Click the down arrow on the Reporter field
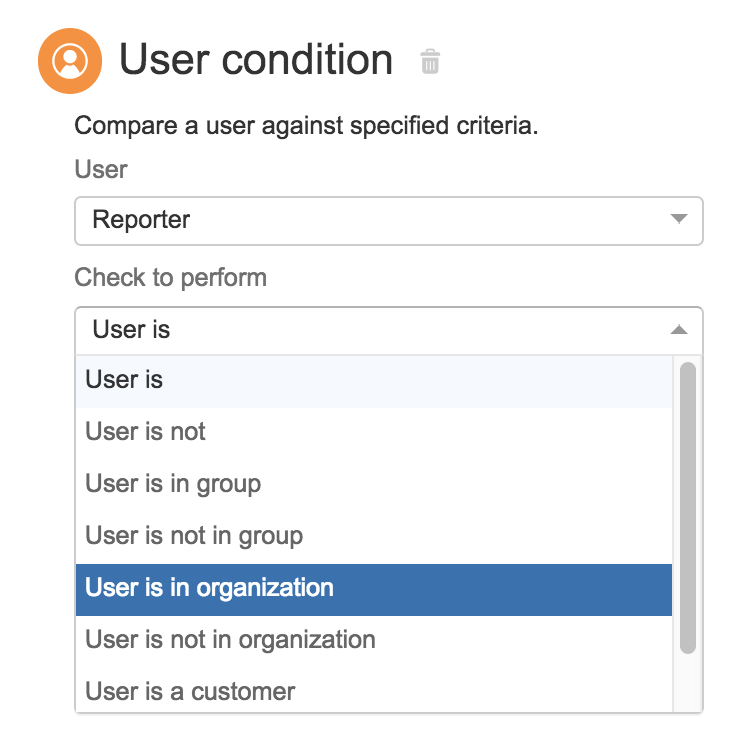This screenshot has width=738, height=738. [x=679, y=219]
